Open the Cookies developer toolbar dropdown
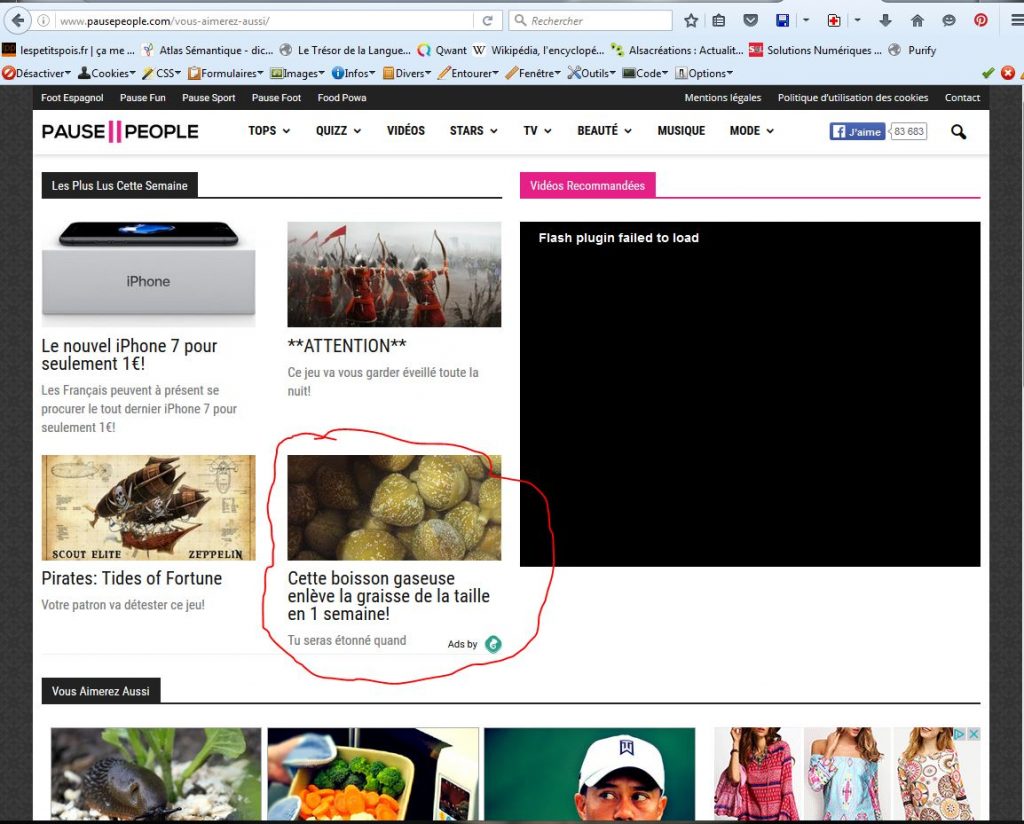The width and height of the screenshot is (1024, 824). pyautogui.click(x=109, y=73)
